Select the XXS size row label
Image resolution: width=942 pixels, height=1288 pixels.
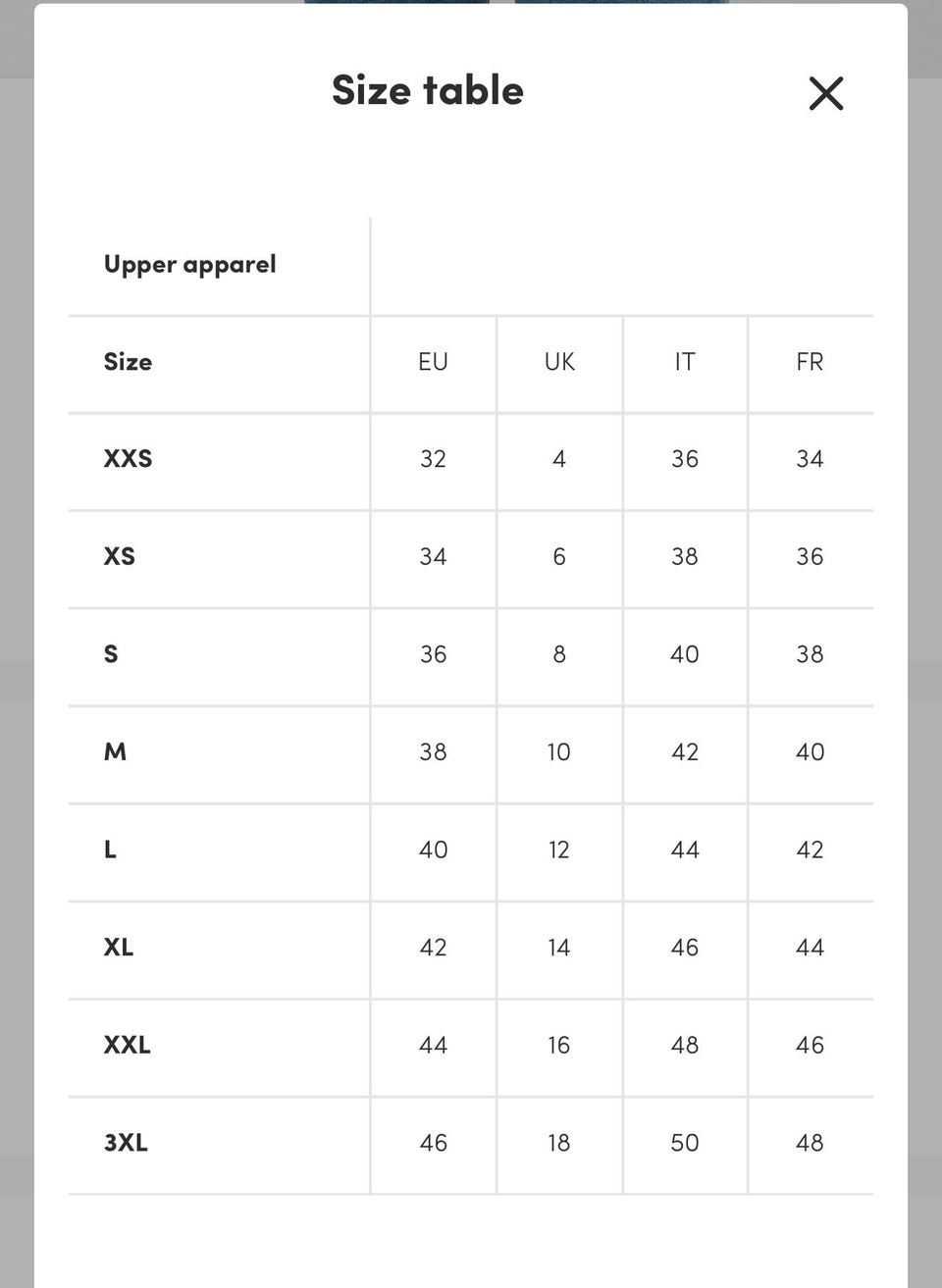(129, 459)
